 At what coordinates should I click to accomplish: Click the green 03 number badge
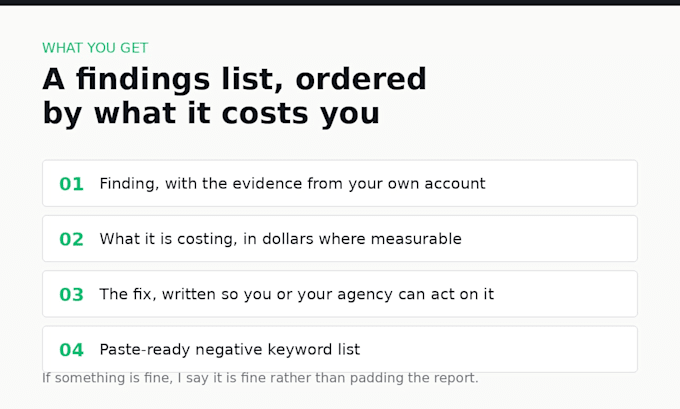click(71, 294)
